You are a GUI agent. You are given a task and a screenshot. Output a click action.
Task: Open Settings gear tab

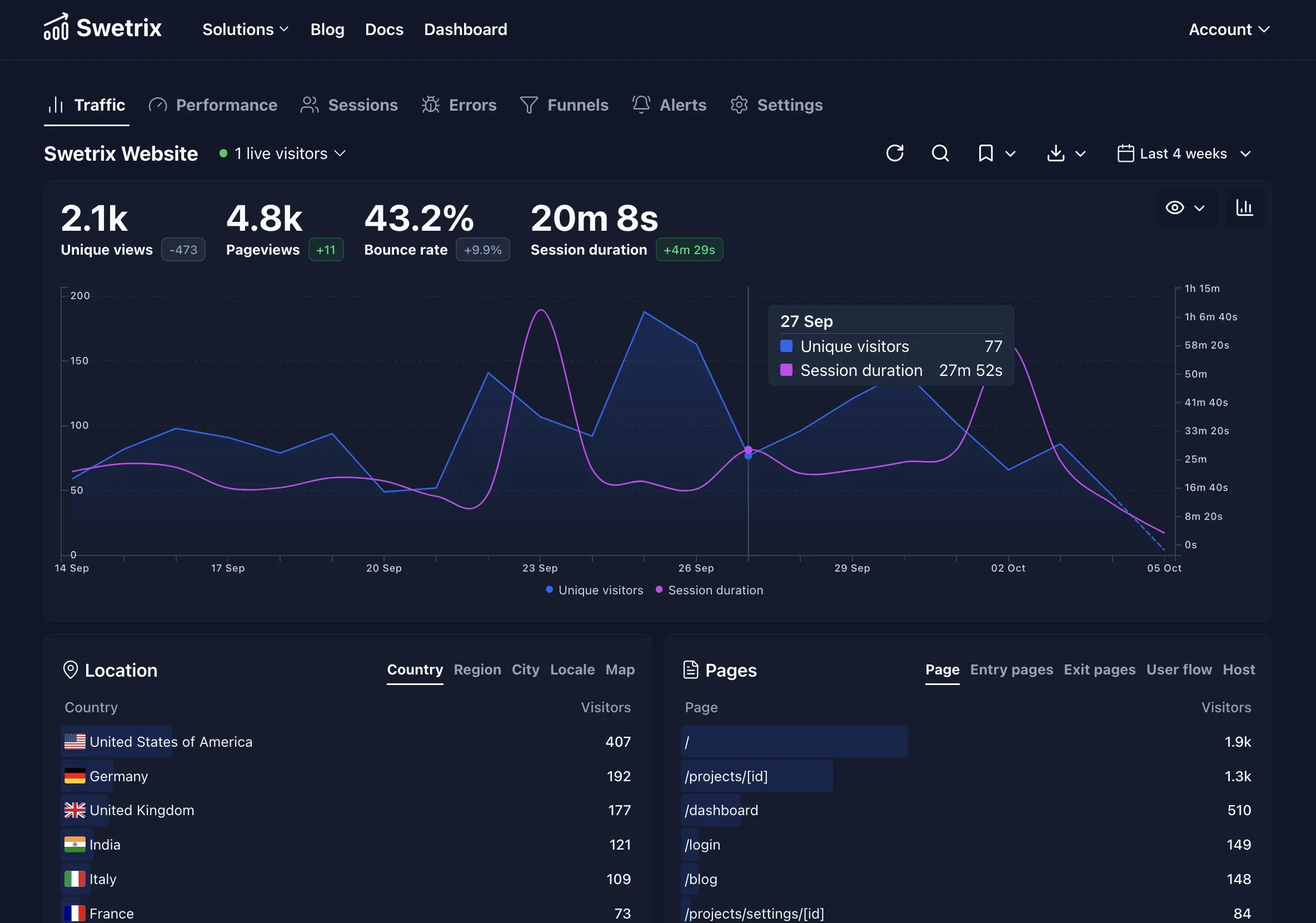(776, 105)
